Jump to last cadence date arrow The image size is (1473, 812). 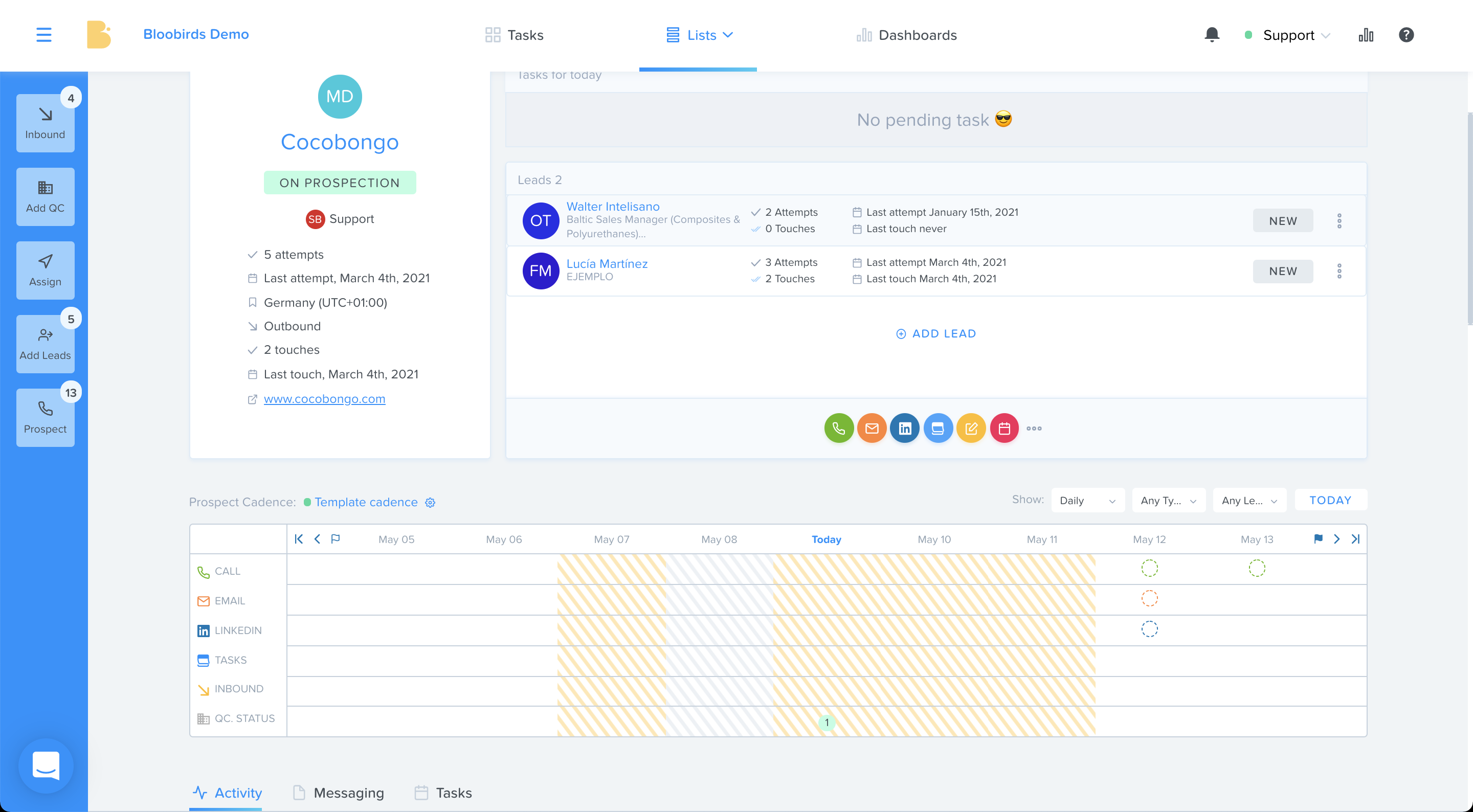point(1355,538)
